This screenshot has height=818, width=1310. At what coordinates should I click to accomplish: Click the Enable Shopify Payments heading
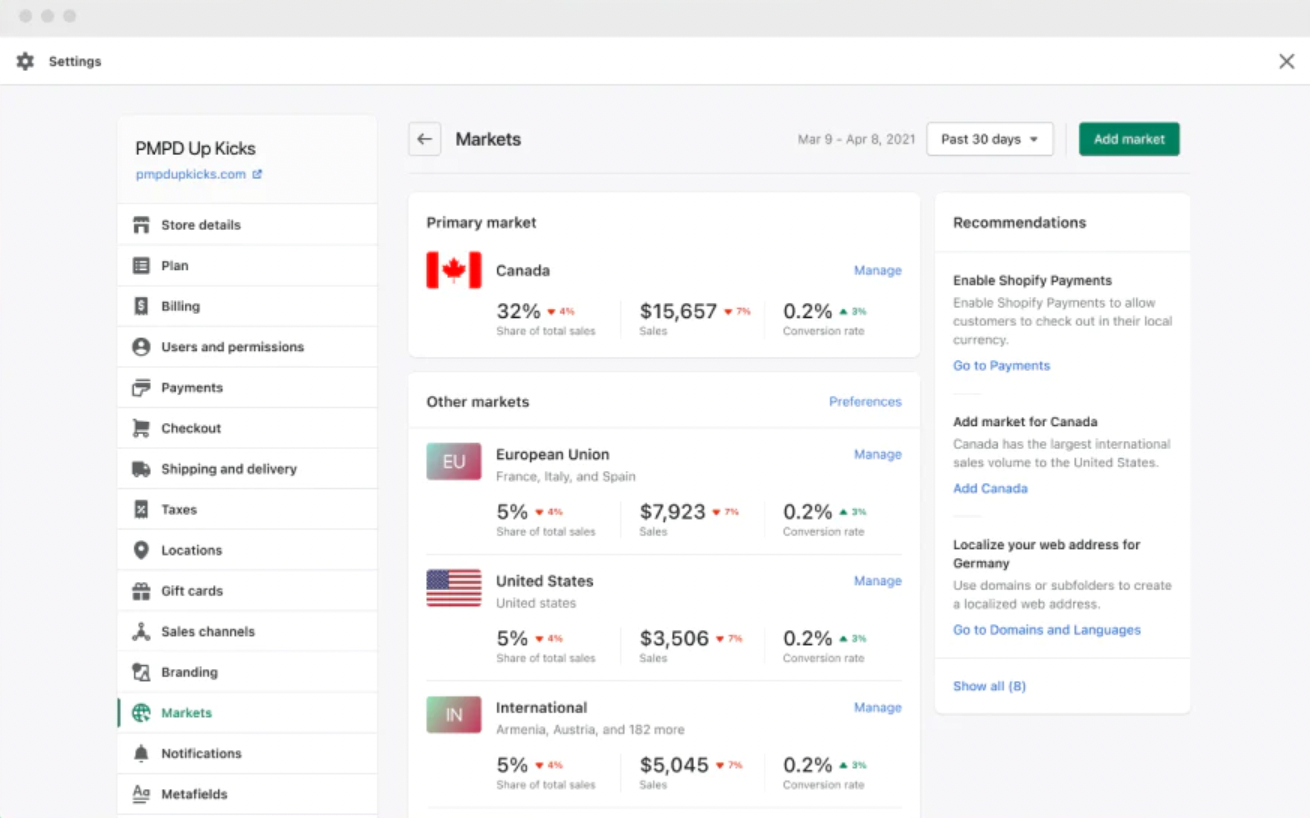click(1032, 281)
